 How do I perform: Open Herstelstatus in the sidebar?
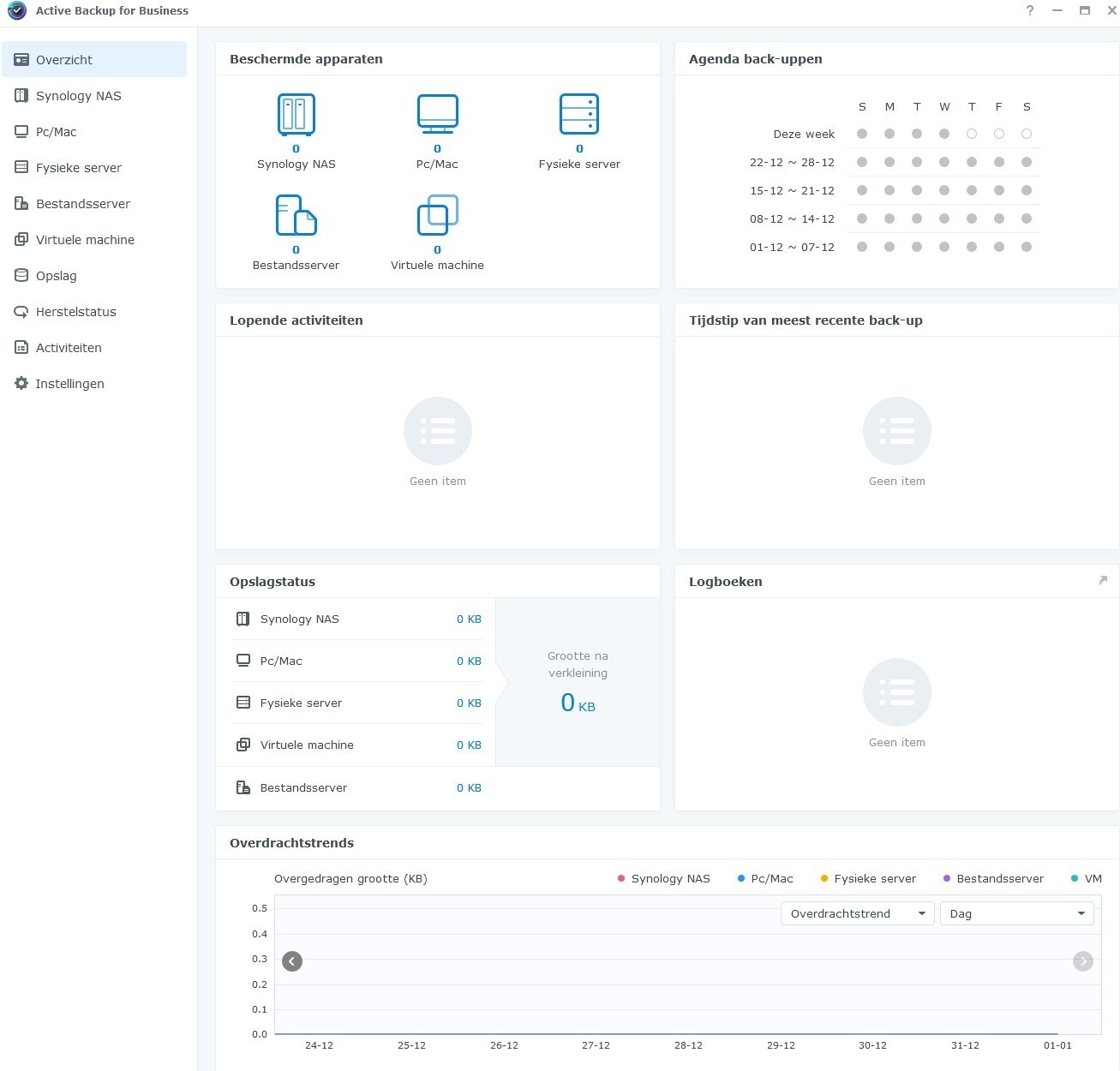pos(94,312)
